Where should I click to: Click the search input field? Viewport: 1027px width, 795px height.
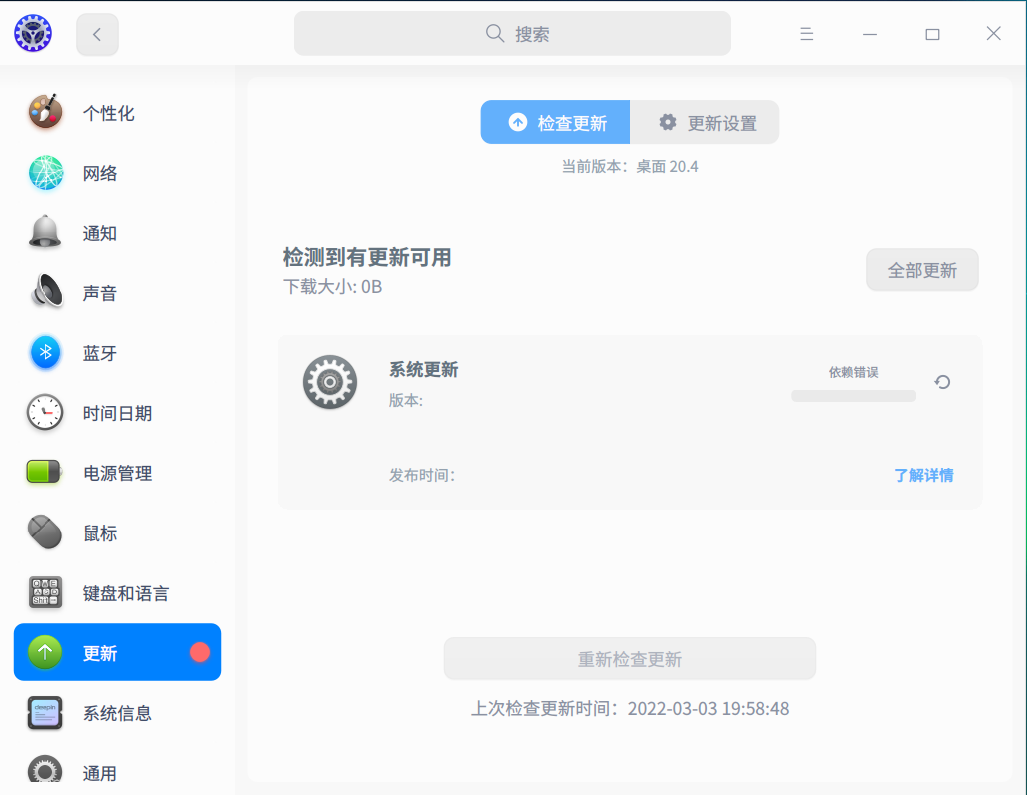512,33
